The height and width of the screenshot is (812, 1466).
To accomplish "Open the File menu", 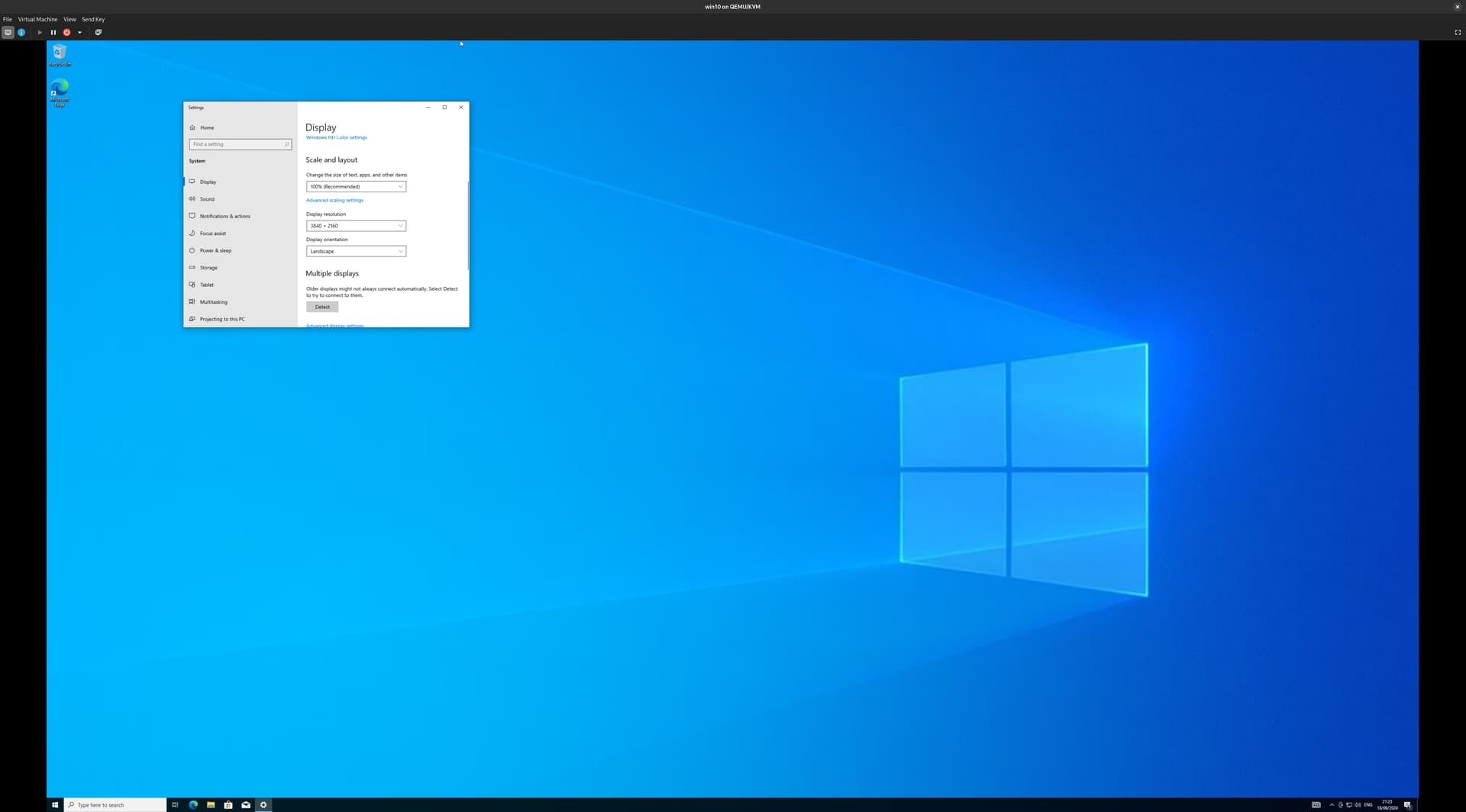I will [x=8, y=19].
